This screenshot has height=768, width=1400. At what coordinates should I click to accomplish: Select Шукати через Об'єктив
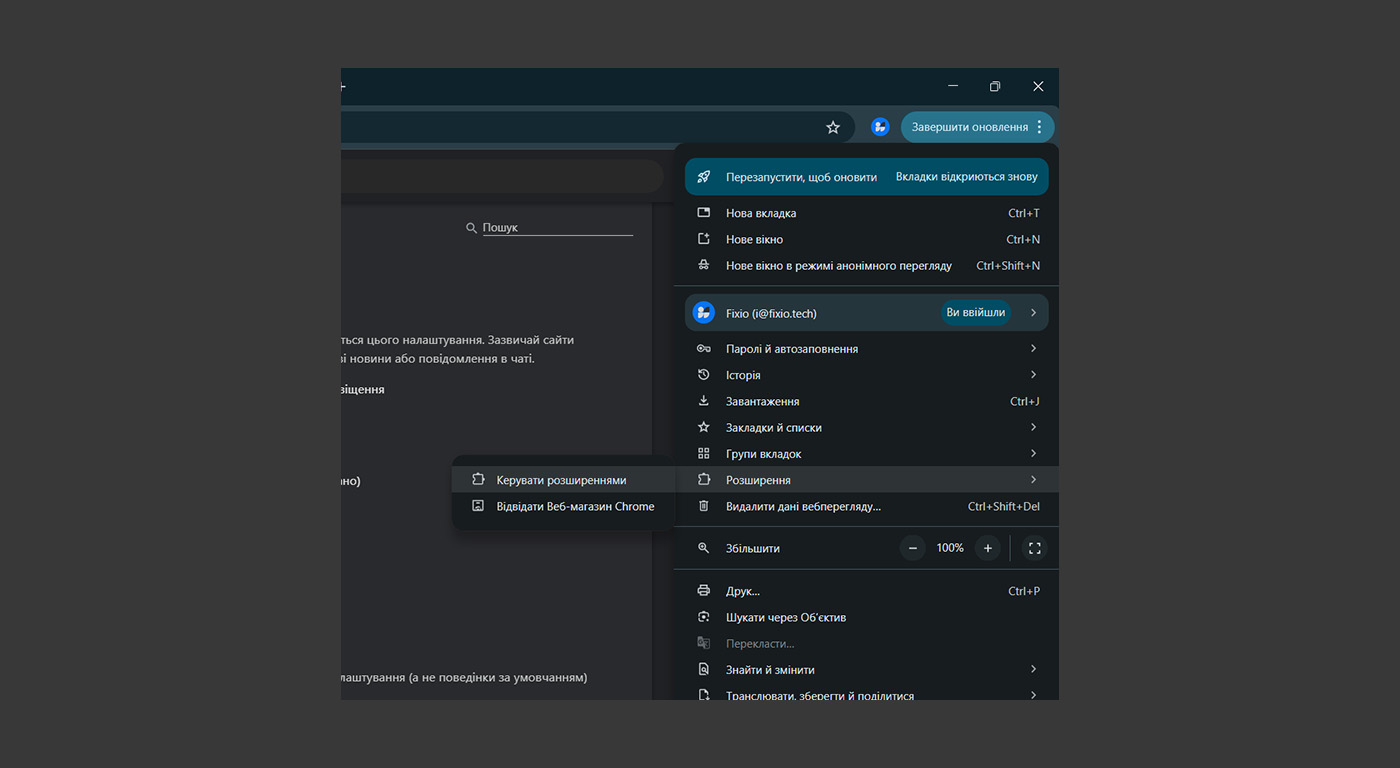click(786, 617)
